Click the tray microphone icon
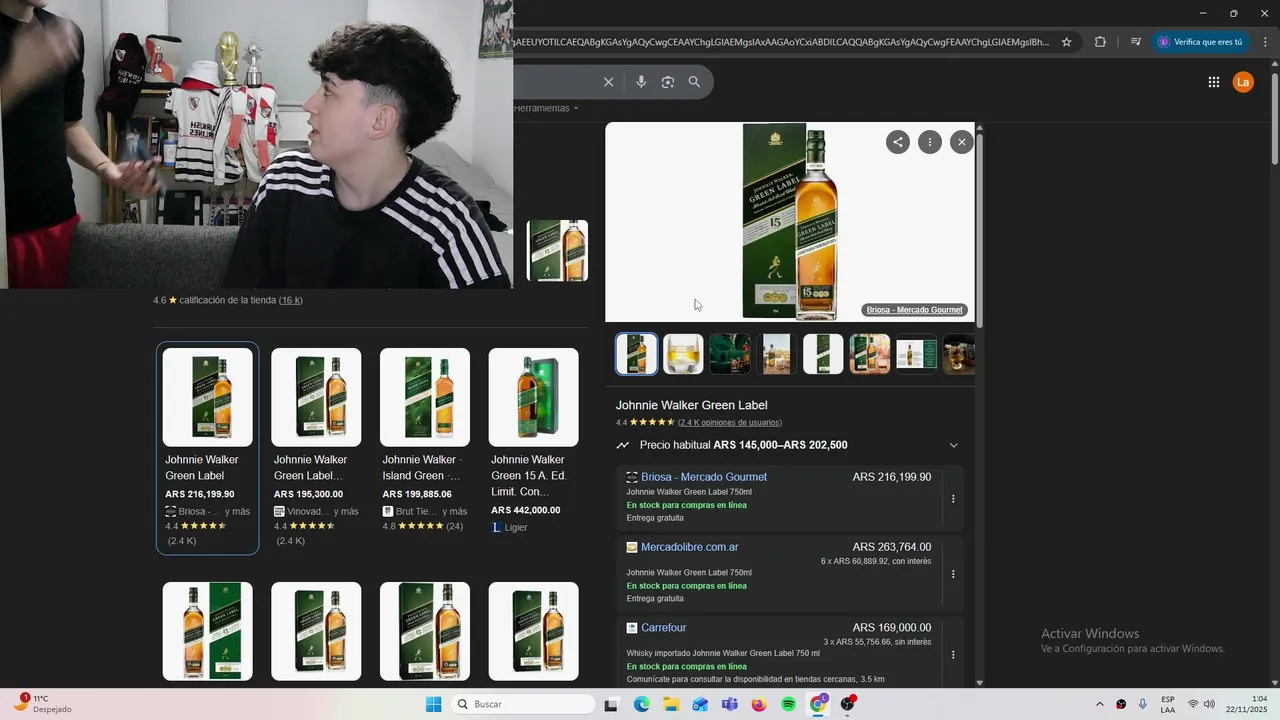1280x720 pixels. pos(1143,704)
